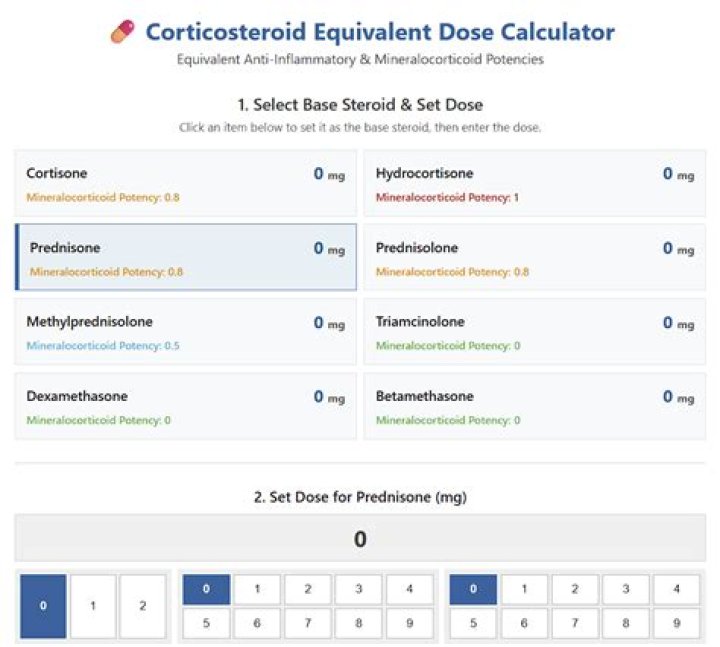The height and width of the screenshot is (647, 720).
Task: Choose 8 in the ones digit group
Action: coord(625,623)
